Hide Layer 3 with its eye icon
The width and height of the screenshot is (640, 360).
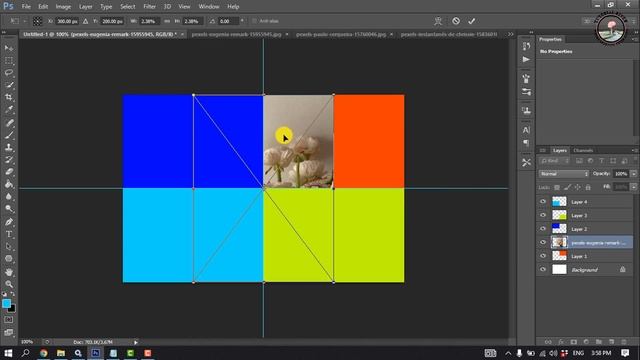[543, 215]
